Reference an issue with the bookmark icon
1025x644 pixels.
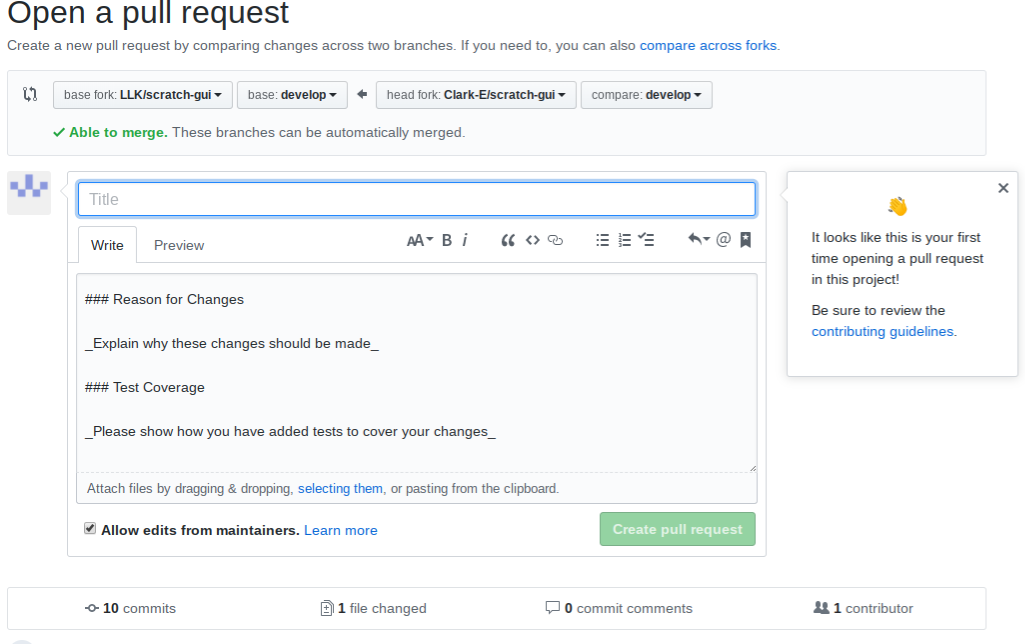coord(746,240)
